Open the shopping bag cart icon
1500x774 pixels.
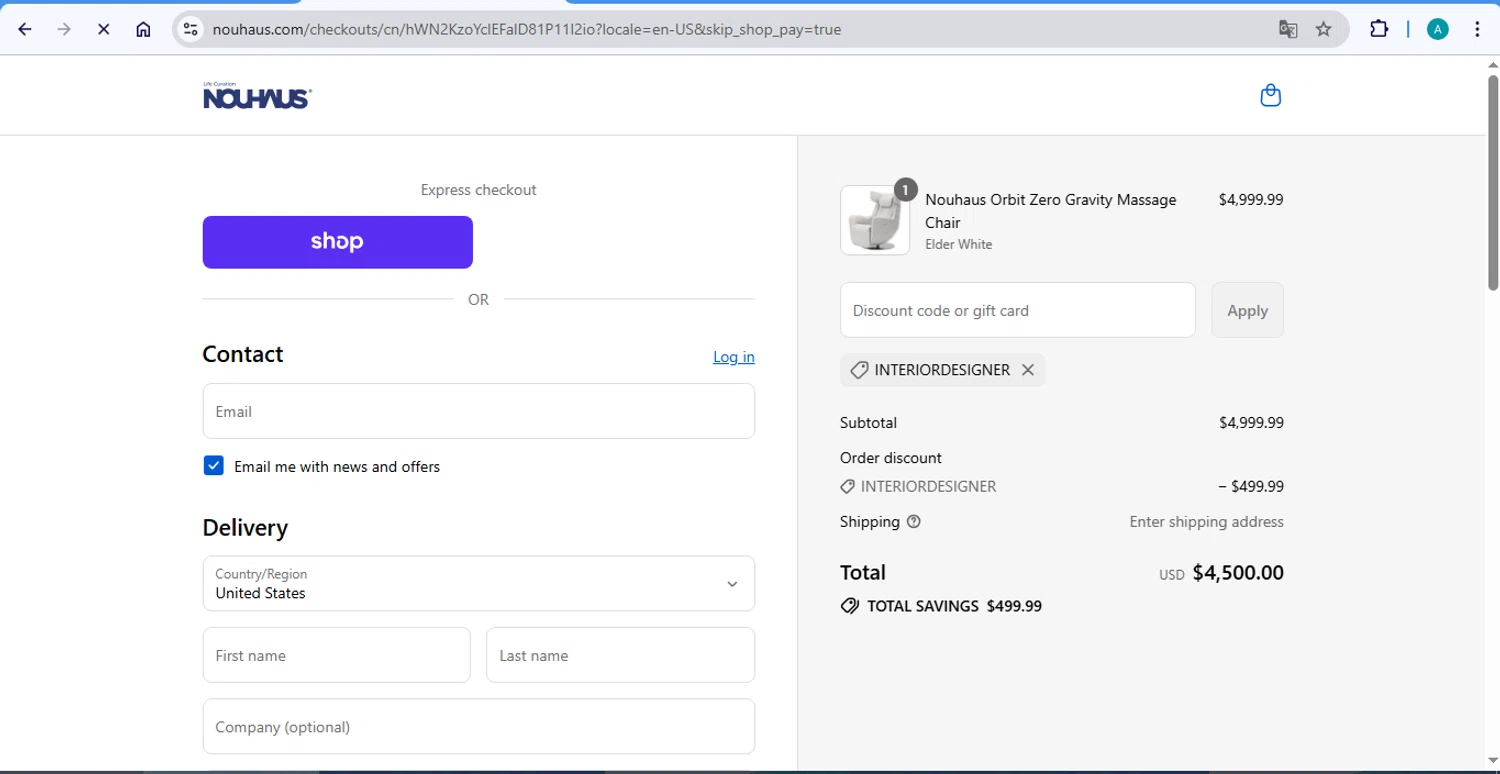1271,96
